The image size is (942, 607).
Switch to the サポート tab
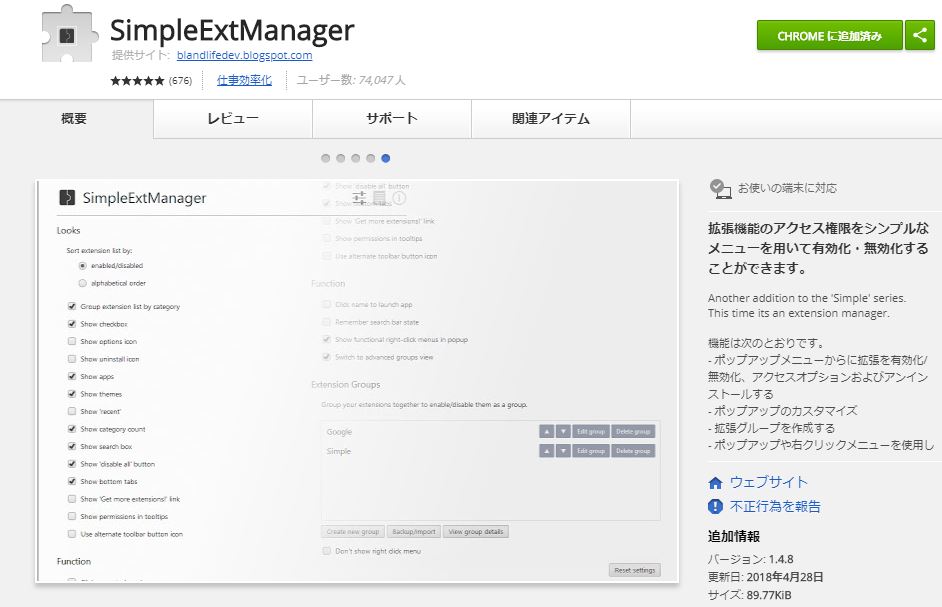392,119
